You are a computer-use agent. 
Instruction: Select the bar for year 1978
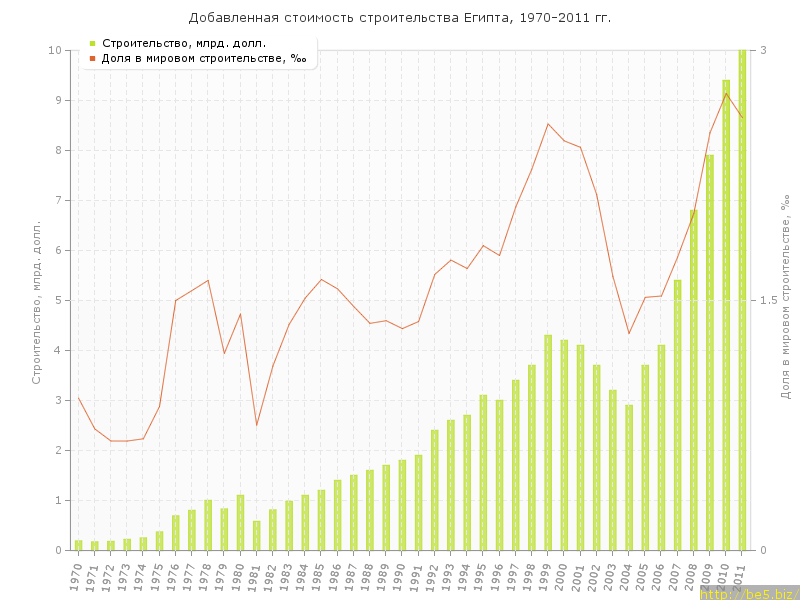tap(208, 526)
